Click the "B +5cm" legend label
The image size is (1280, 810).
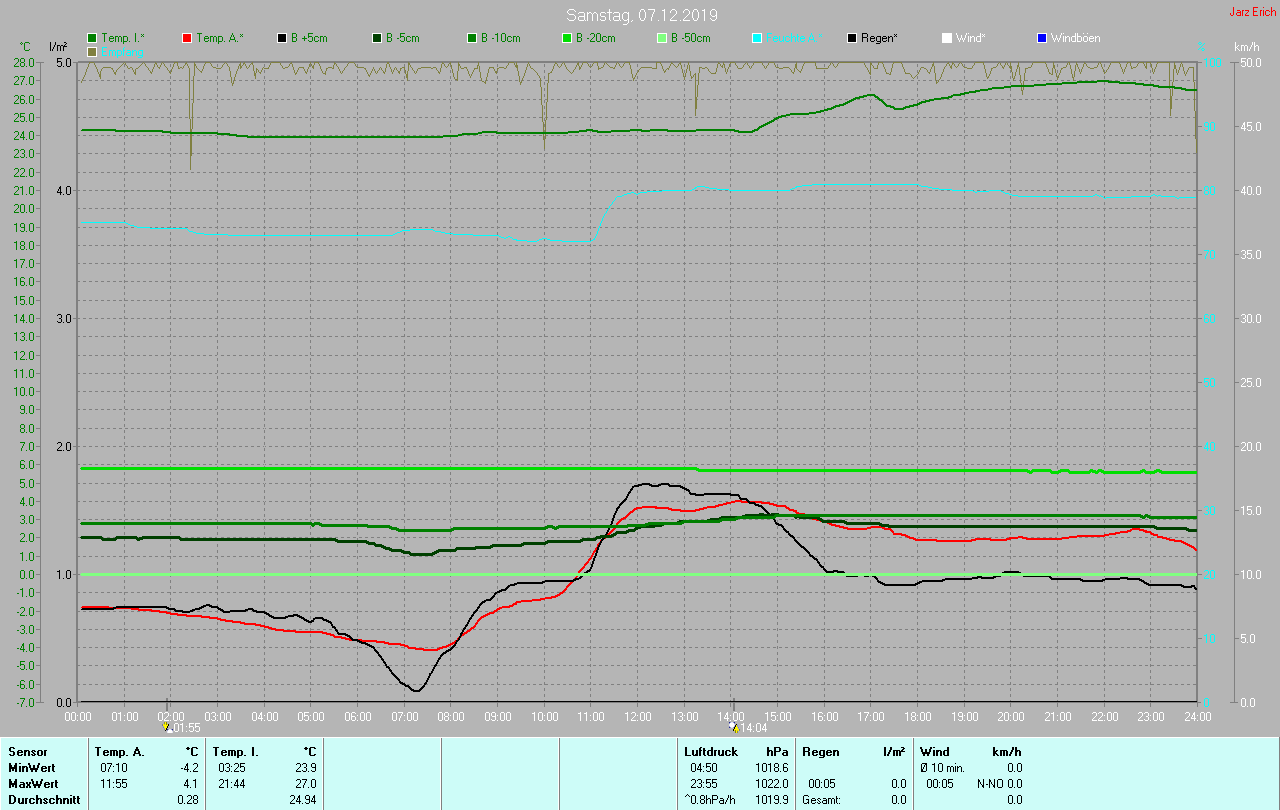311,38
